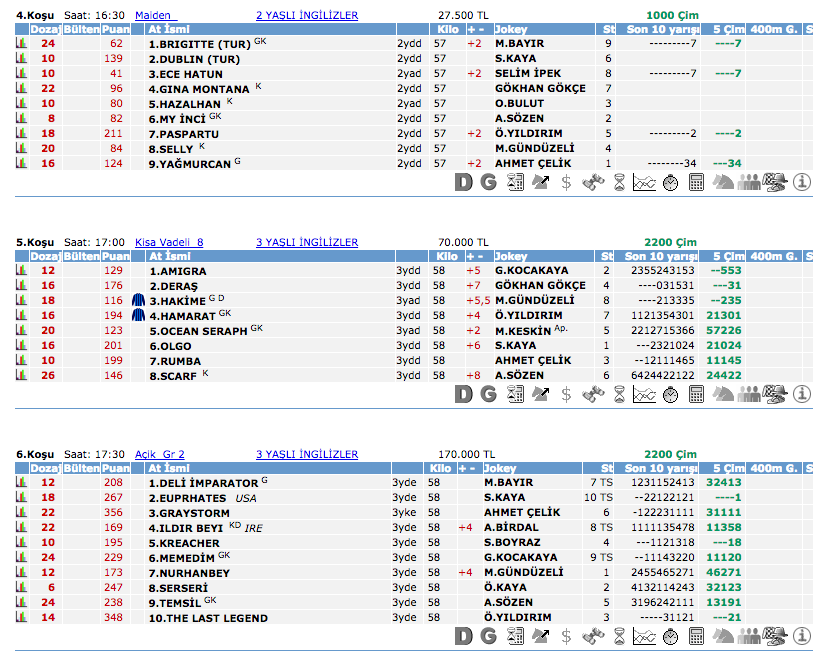Click the D icon under race 4
Viewport: 829px width, 663px height.
[463, 182]
